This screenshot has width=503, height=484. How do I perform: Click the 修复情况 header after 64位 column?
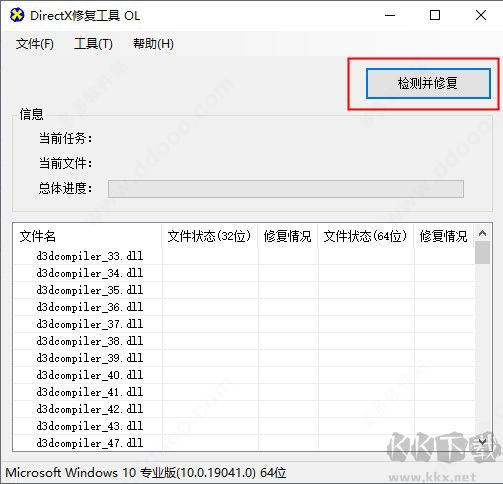(x=444, y=236)
